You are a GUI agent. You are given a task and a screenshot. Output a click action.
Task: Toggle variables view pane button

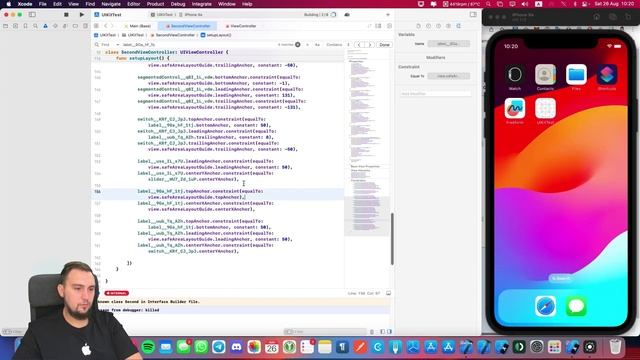(382, 331)
